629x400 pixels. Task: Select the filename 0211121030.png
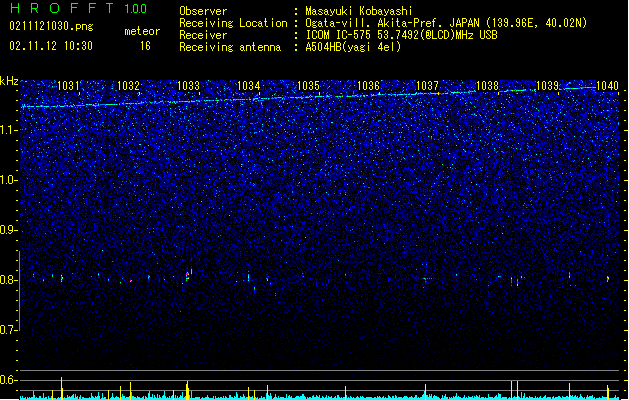tap(51, 26)
